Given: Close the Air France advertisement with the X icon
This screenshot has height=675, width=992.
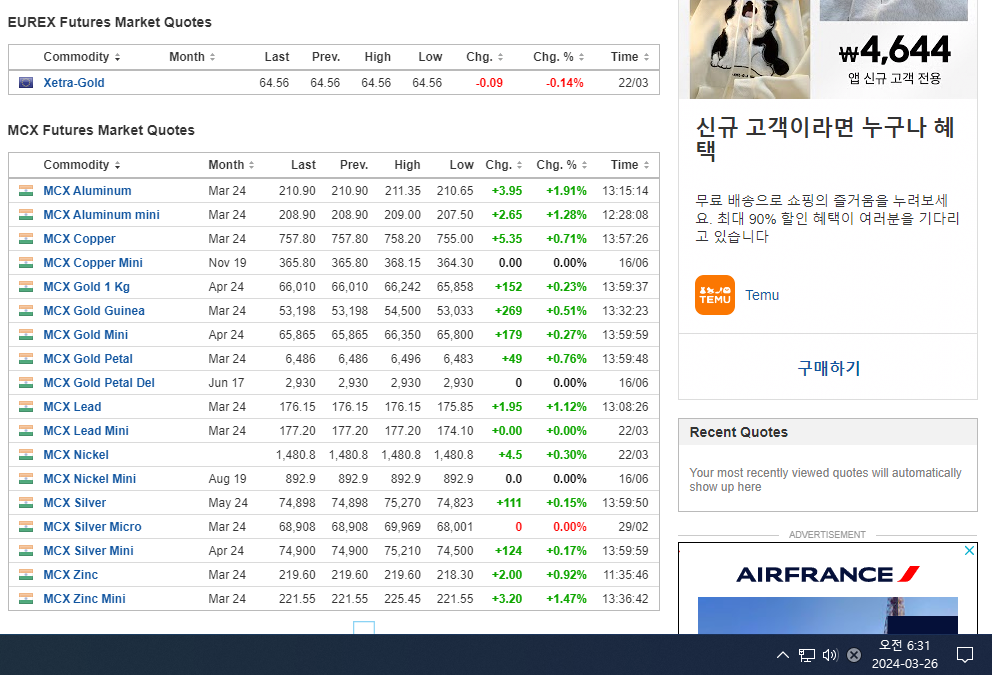Looking at the screenshot, I should [x=969, y=550].
